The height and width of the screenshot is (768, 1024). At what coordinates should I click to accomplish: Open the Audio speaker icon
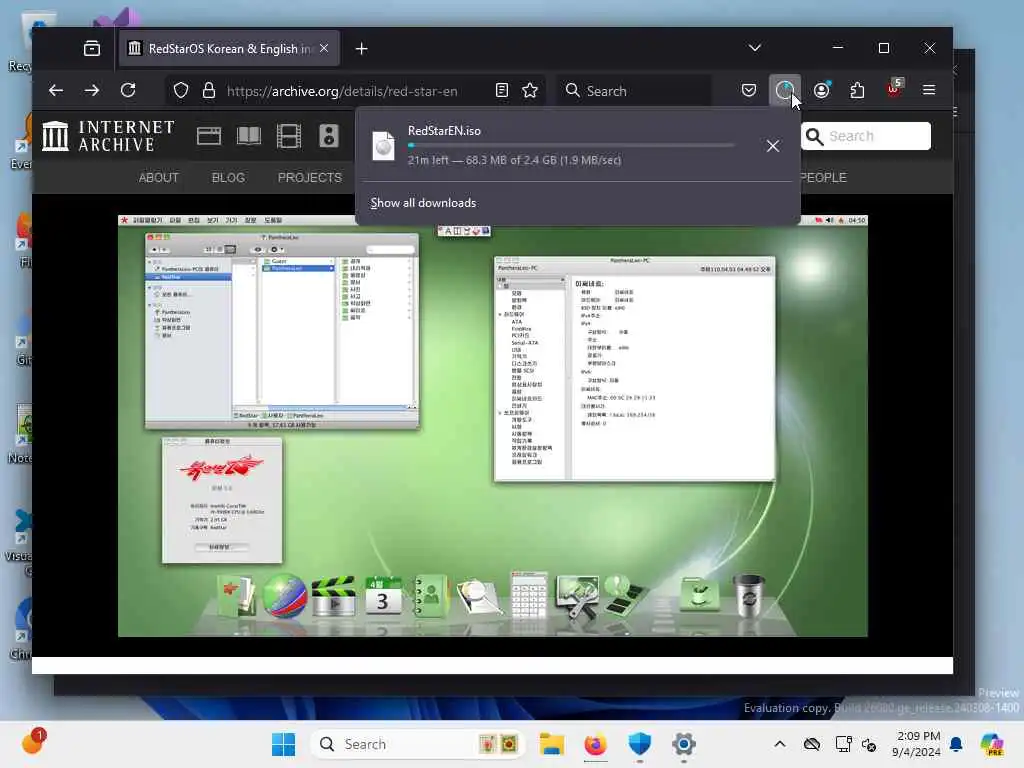(328, 136)
